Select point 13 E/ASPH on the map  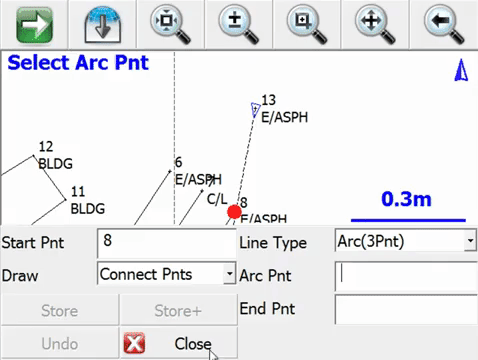coord(255,109)
